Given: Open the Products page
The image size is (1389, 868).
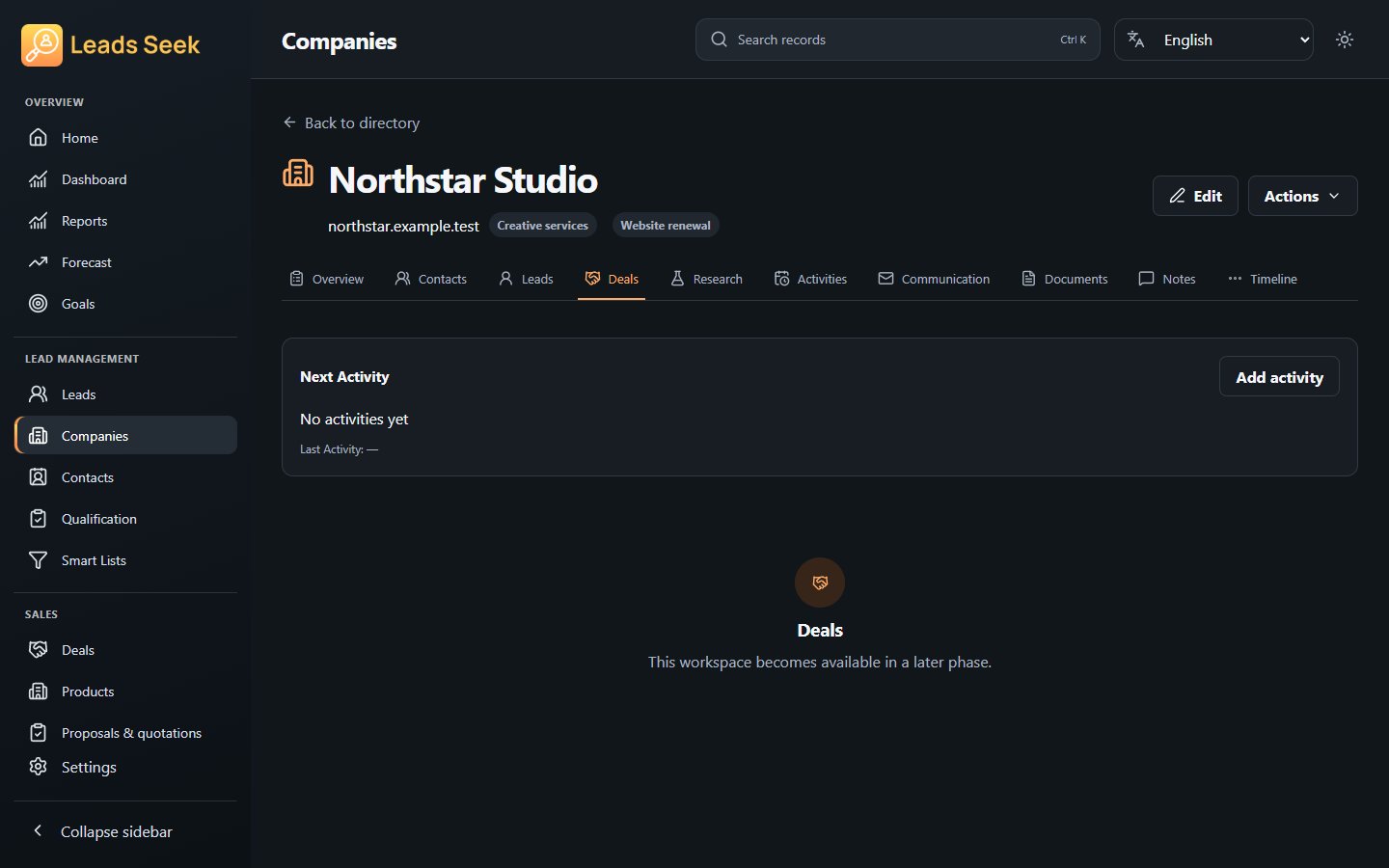Looking at the screenshot, I should point(125,692).
